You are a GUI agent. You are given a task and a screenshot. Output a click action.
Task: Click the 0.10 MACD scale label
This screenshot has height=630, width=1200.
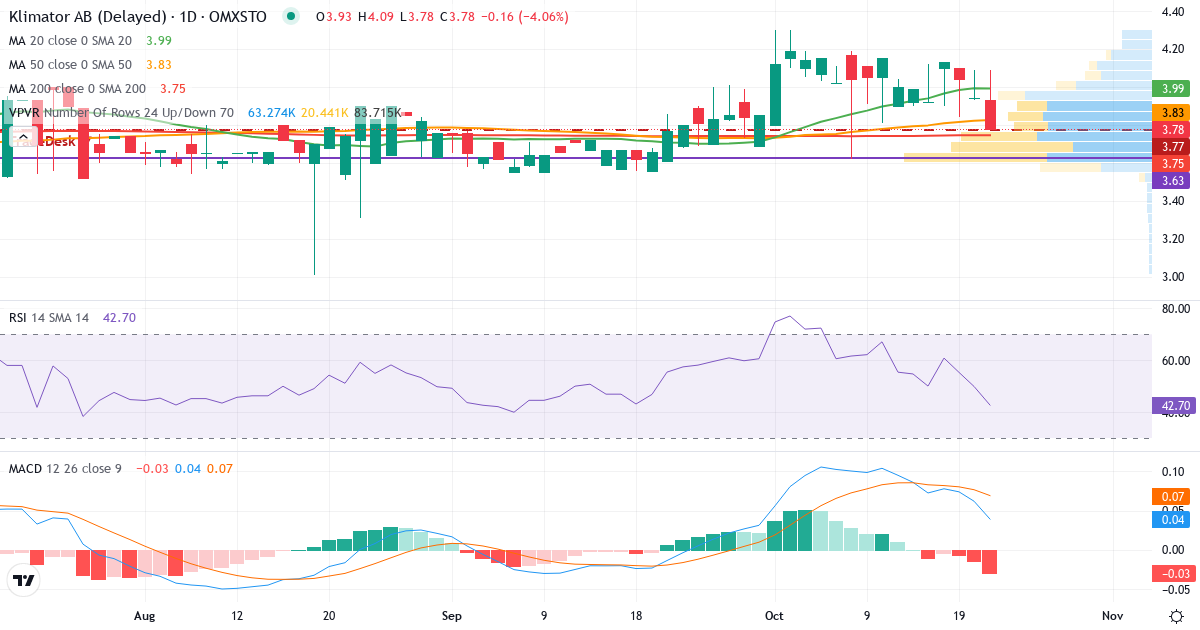[1172, 471]
